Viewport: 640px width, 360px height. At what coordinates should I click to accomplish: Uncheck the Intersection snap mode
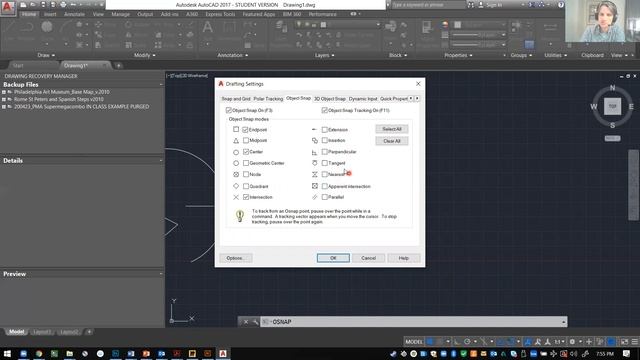[246, 197]
